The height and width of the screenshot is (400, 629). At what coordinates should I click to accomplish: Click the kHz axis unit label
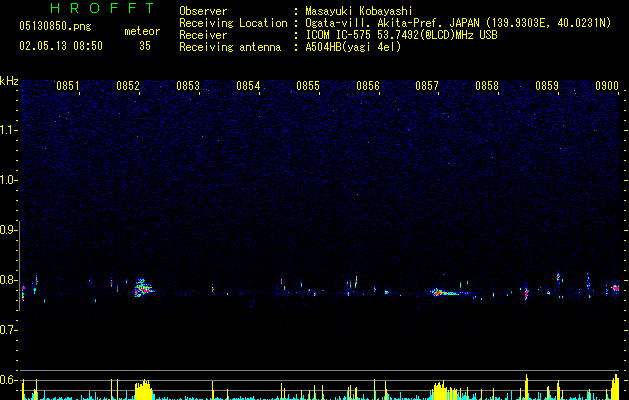9,81
